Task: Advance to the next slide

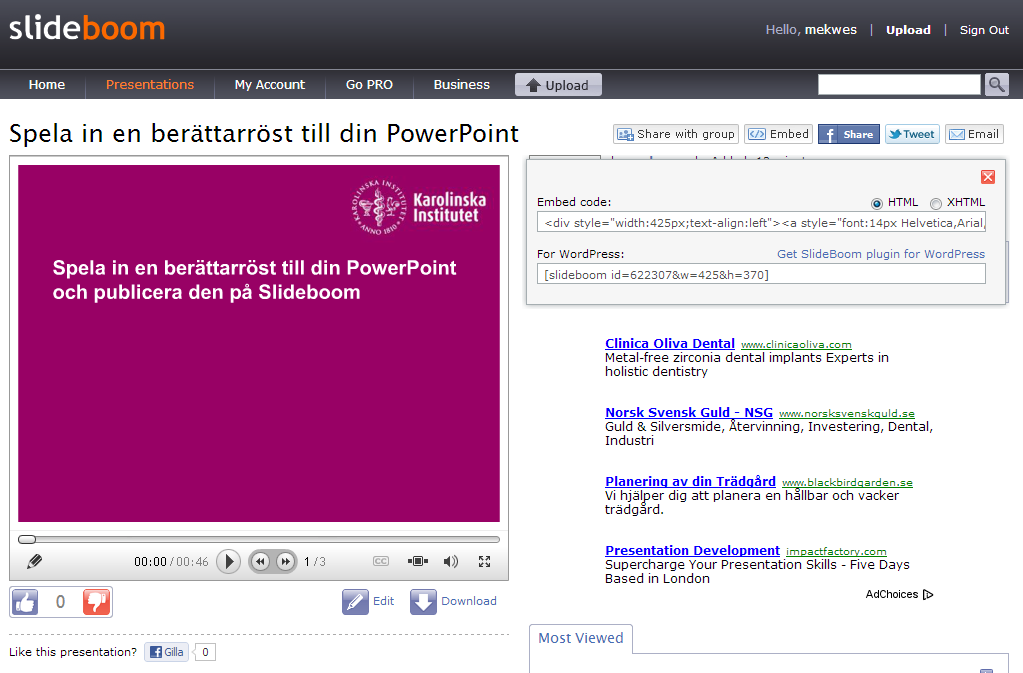Action: coord(285,561)
